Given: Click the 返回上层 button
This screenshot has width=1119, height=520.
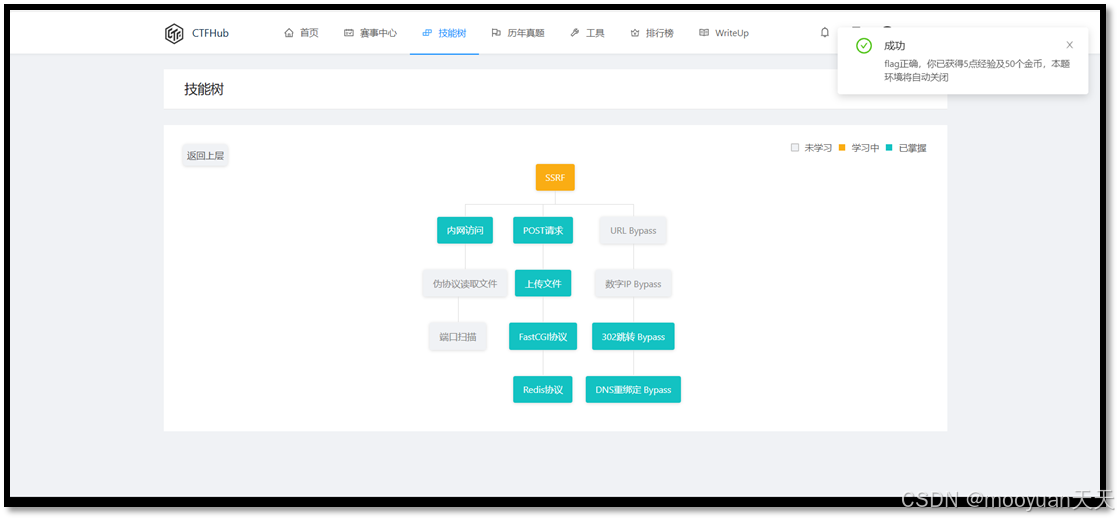Looking at the screenshot, I should tap(206, 156).
